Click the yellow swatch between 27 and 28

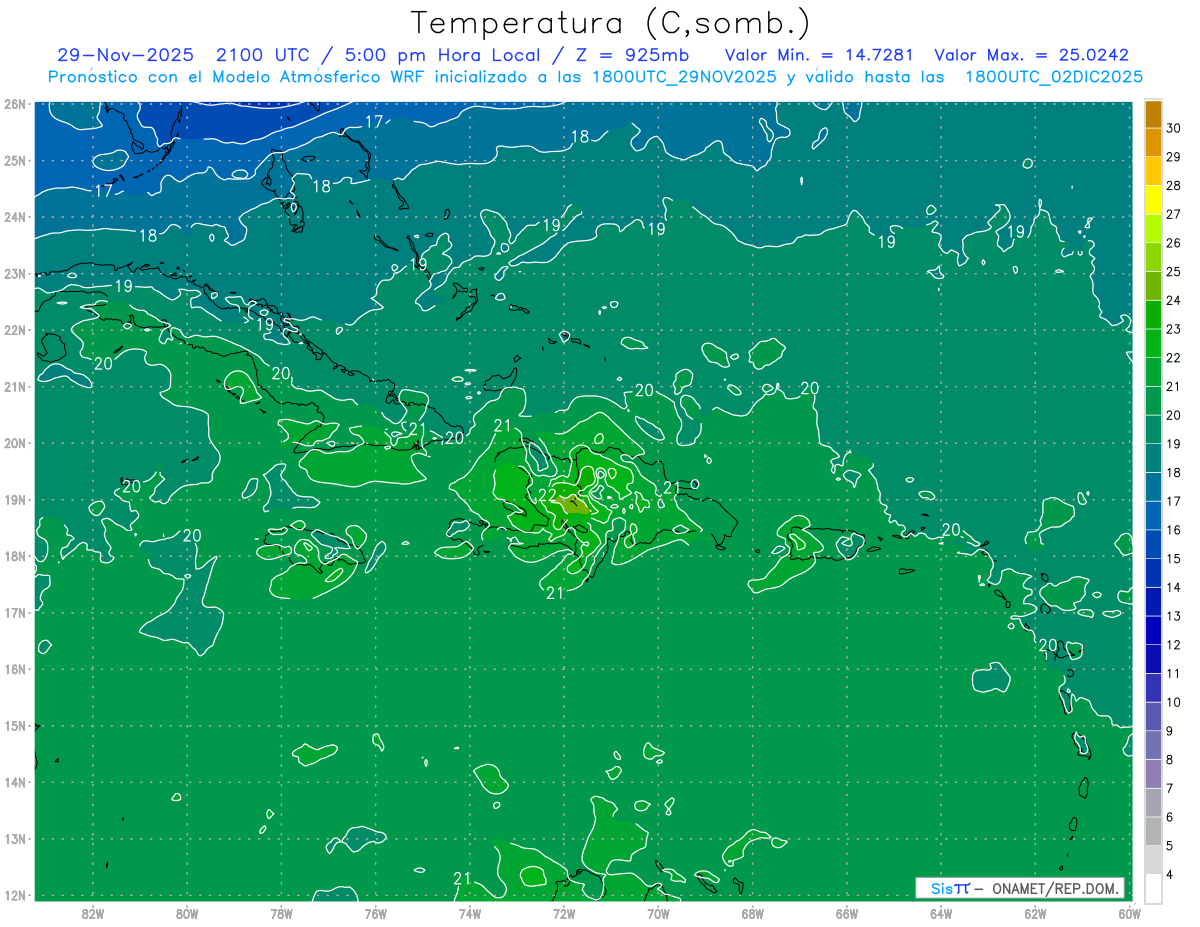(1153, 200)
